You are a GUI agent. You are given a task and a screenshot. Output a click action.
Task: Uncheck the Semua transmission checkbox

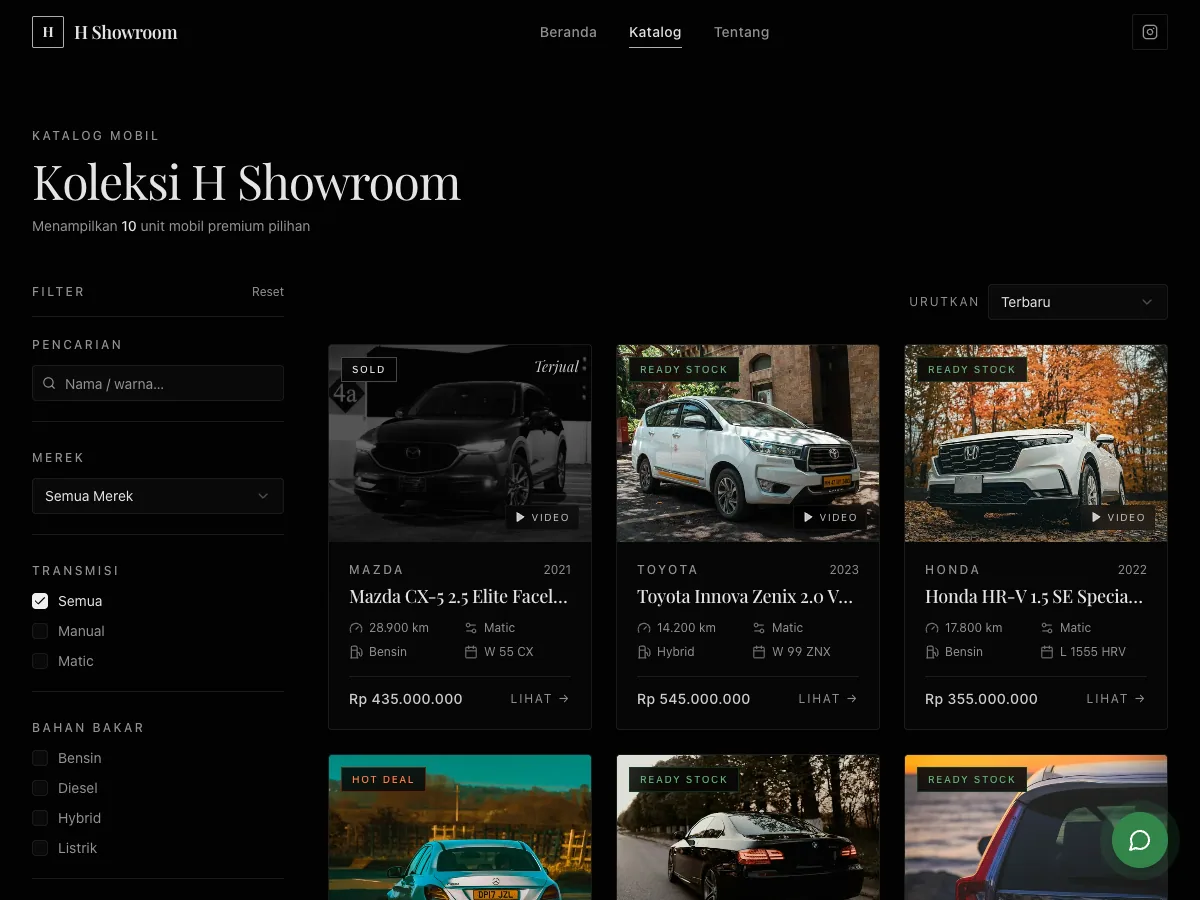(40, 601)
